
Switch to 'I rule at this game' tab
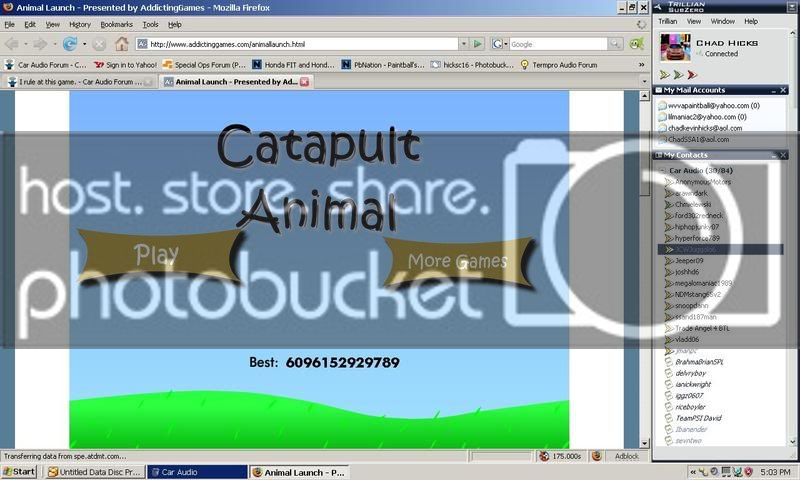pyautogui.click(x=80, y=82)
